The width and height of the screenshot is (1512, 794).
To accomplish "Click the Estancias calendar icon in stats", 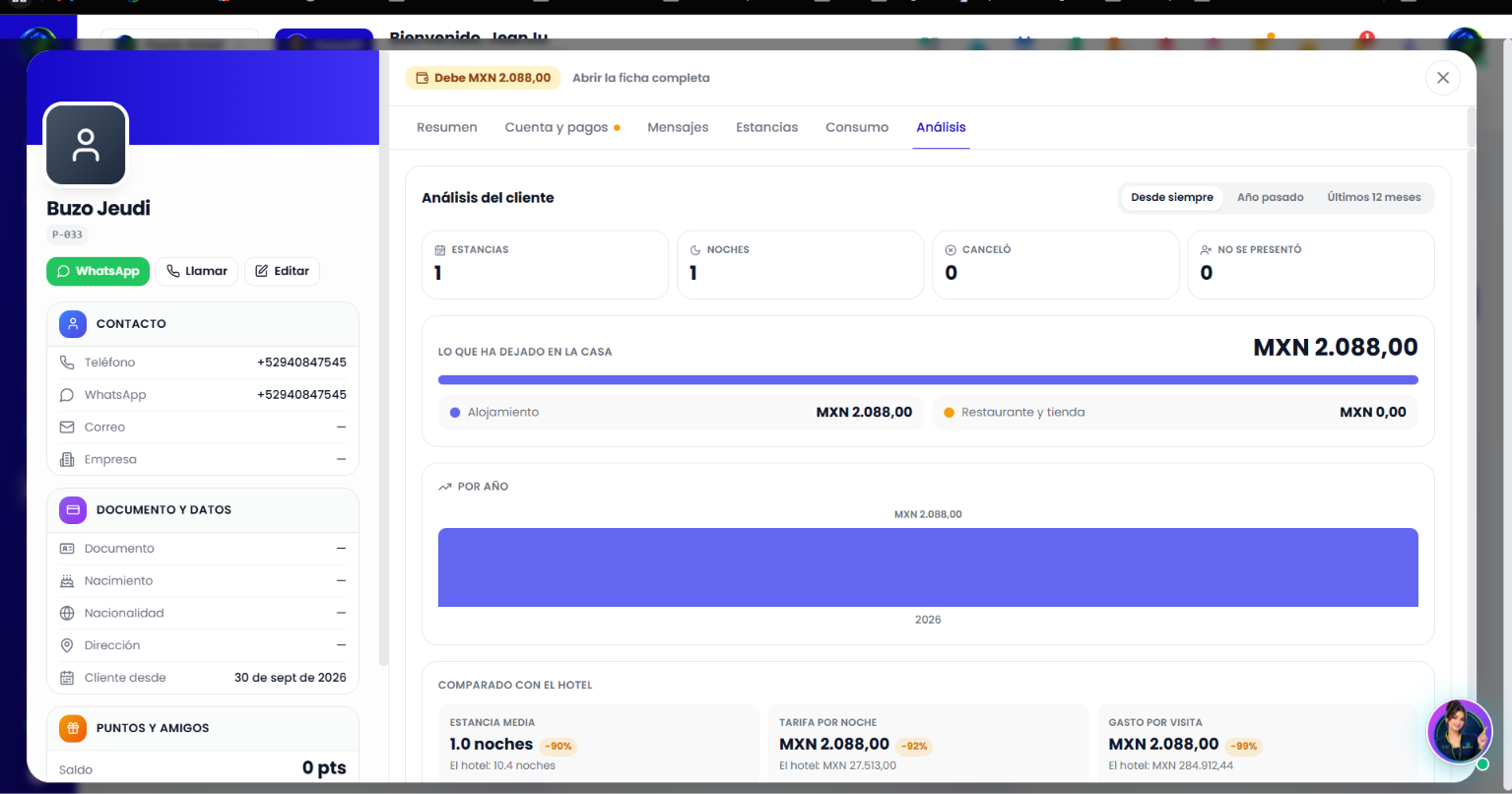I will (440, 250).
